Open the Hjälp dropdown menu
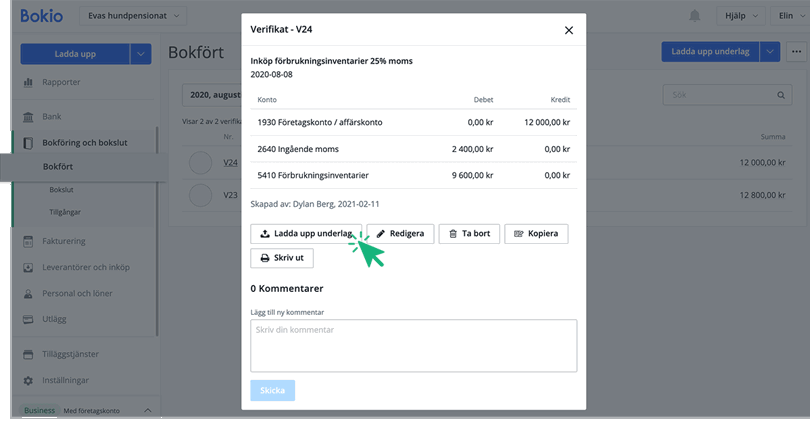Screen dimensions: 810x423 pos(738,16)
